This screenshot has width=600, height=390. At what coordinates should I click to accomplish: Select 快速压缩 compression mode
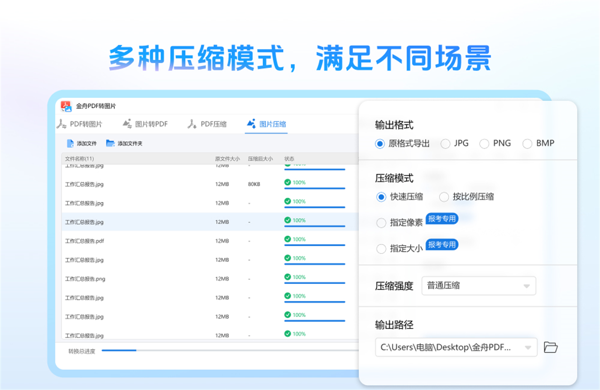pos(399,197)
